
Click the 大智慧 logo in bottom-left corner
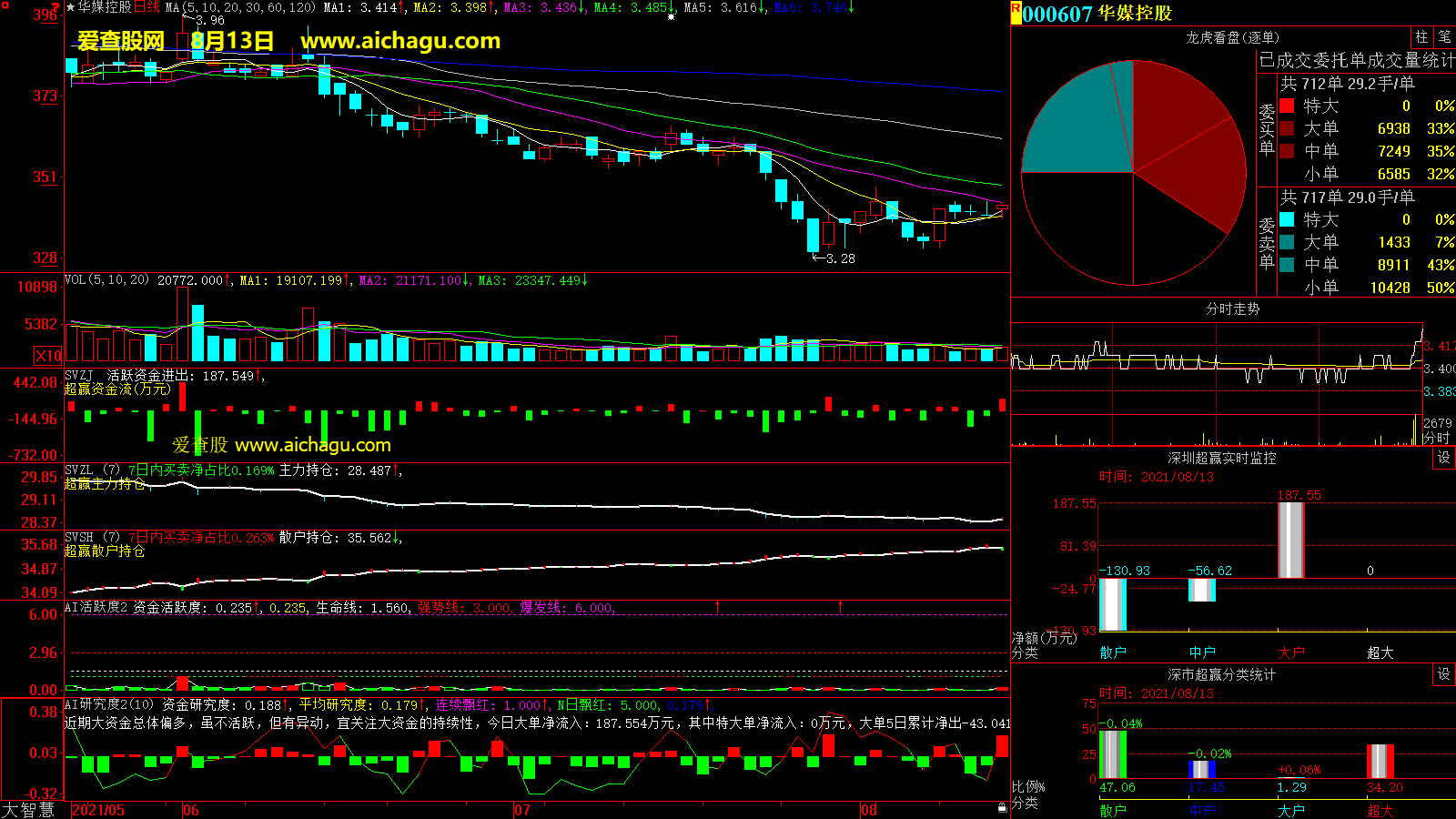tap(28, 809)
